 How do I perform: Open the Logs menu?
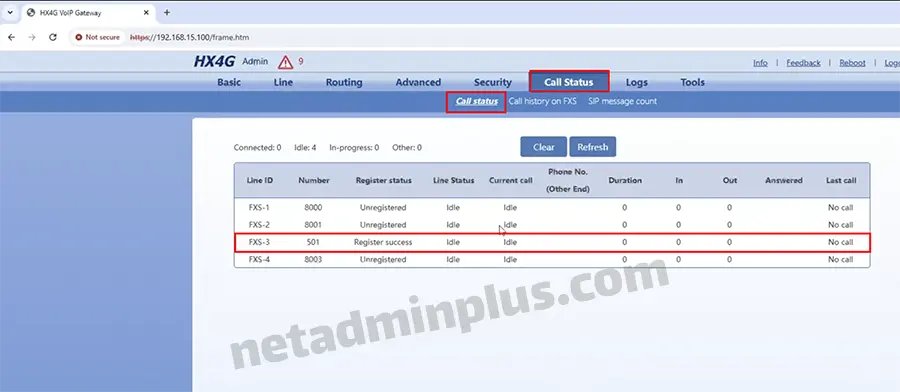coord(637,82)
